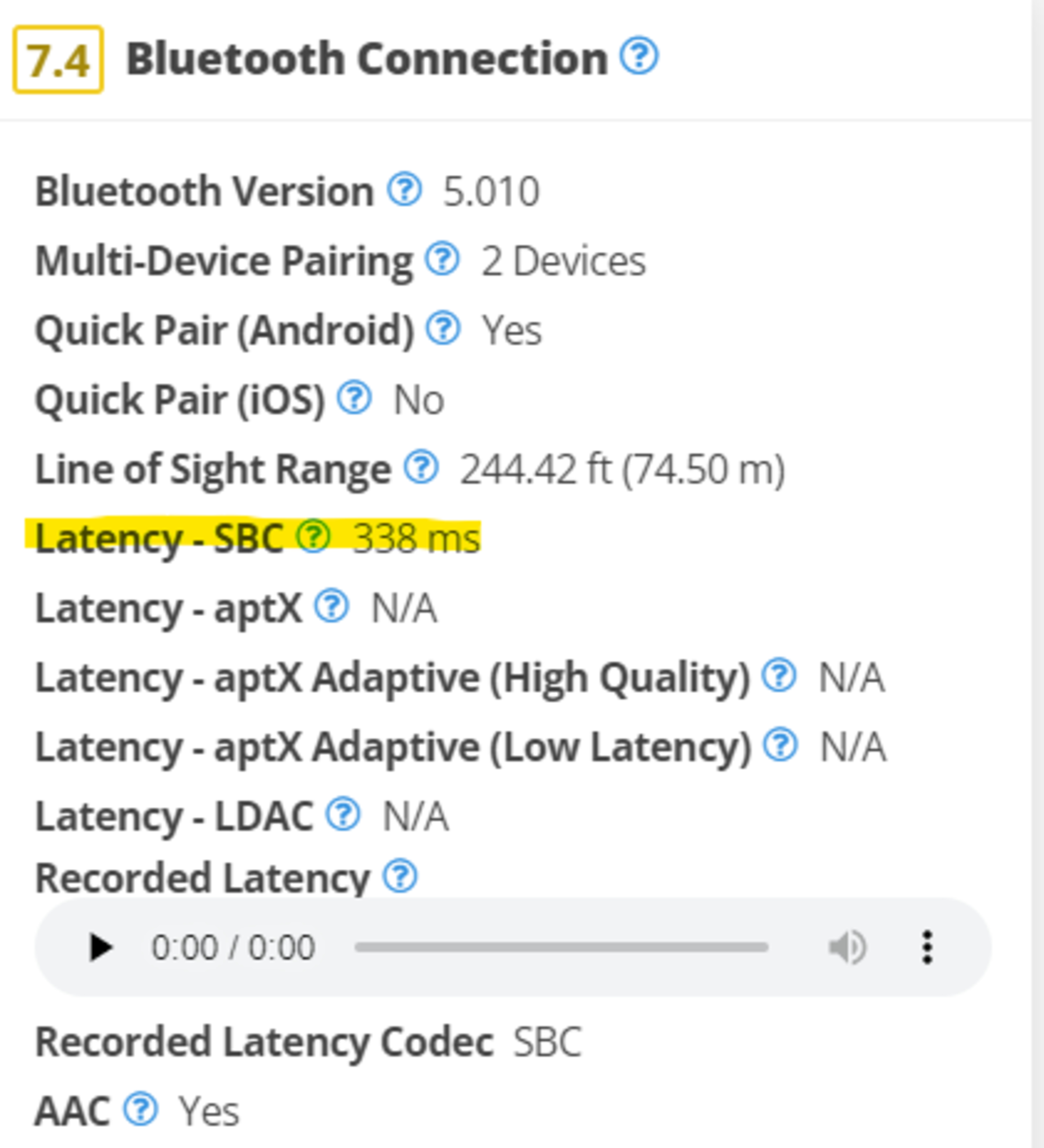This screenshot has height=1148, width=1044.
Task: Open Latency - aptX help icon
Action: coord(331,606)
